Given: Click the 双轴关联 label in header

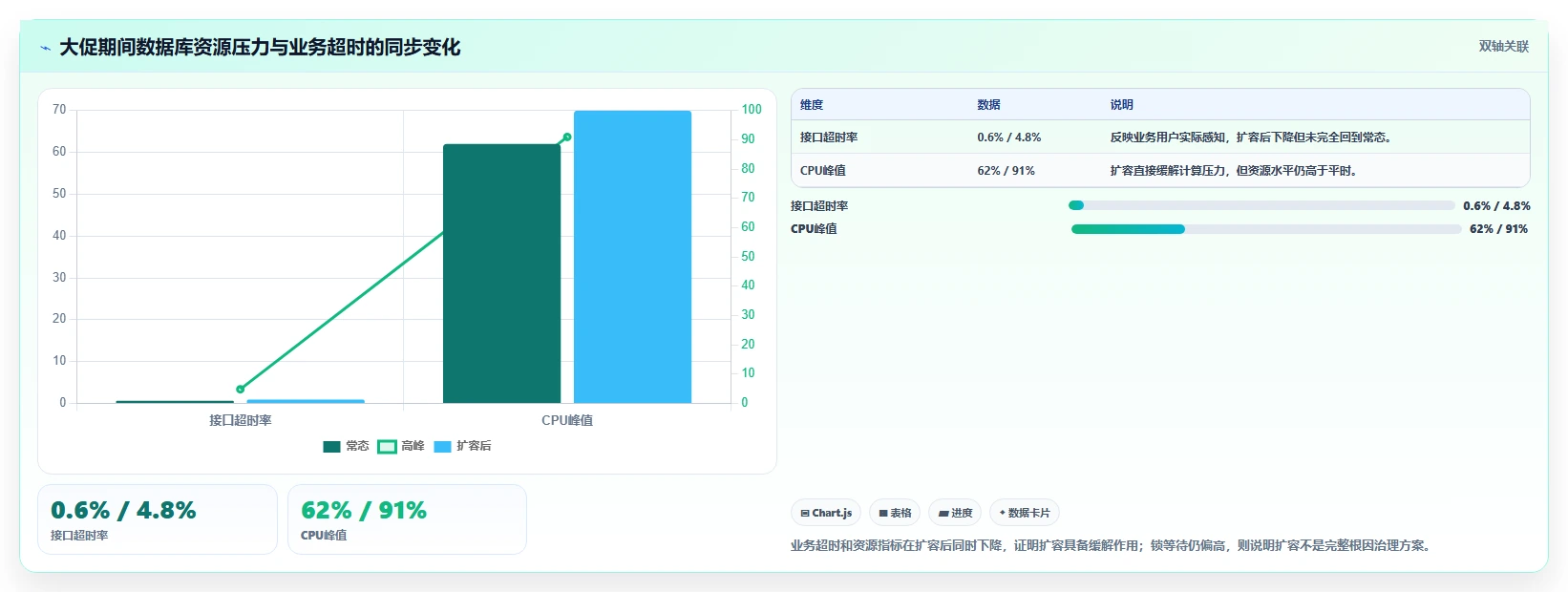Looking at the screenshot, I should click(1504, 46).
